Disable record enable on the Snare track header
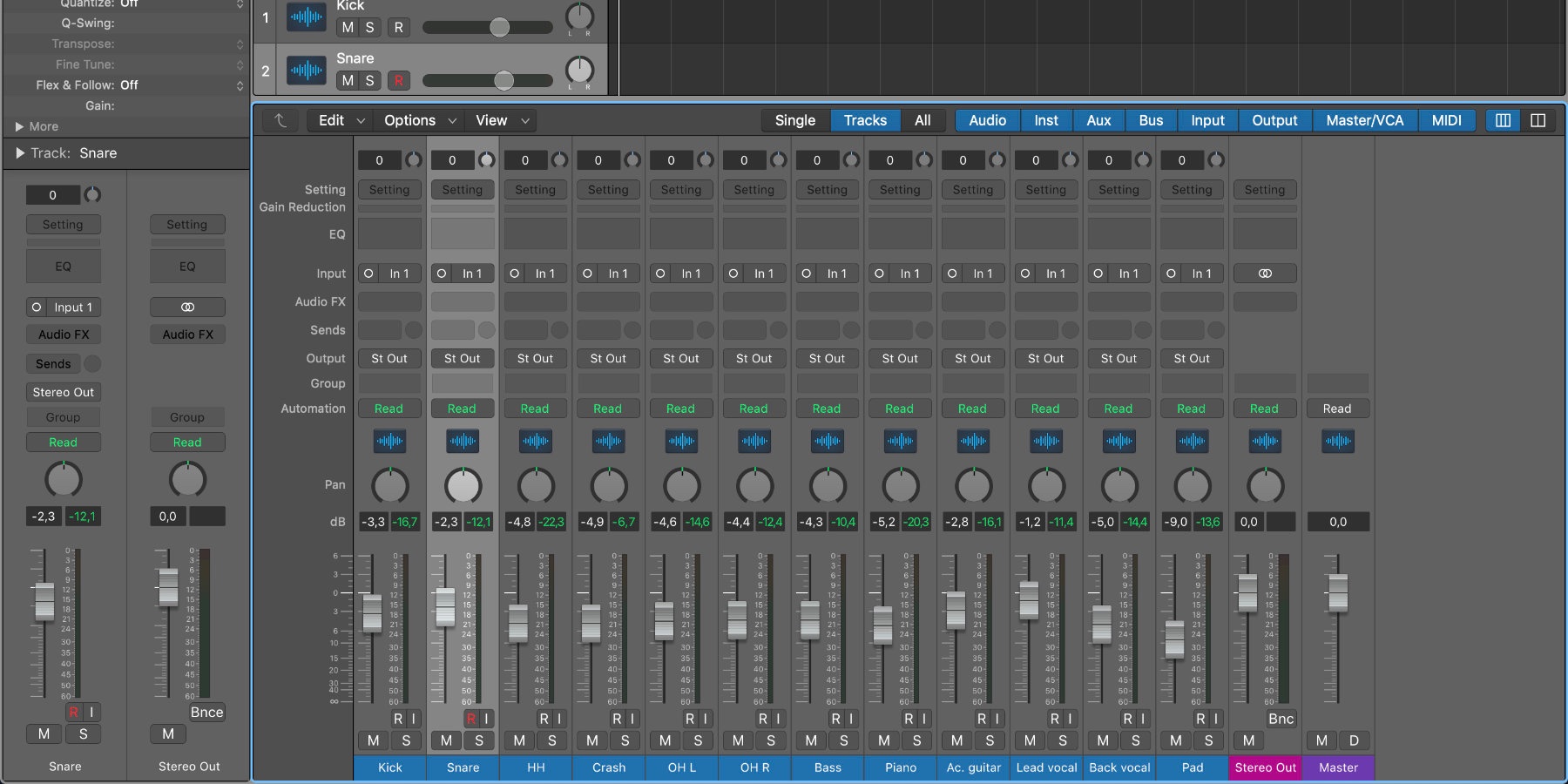The width and height of the screenshot is (1568, 784). pyautogui.click(x=398, y=80)
